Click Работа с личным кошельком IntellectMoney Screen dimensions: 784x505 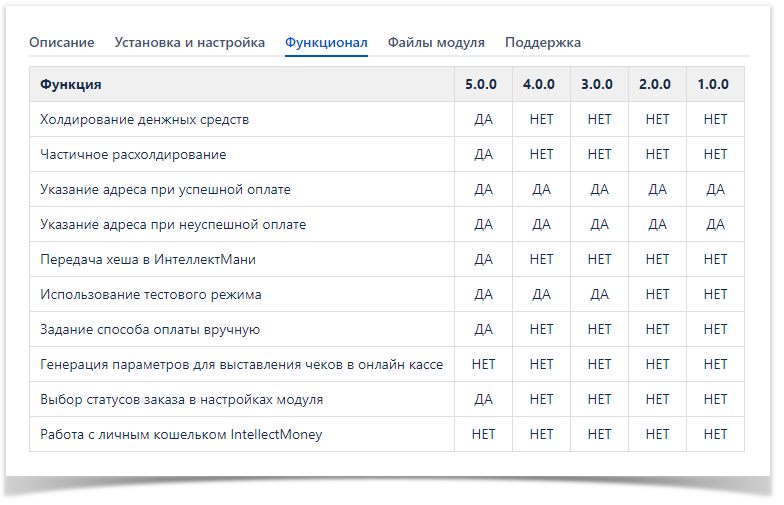point(181,435)
